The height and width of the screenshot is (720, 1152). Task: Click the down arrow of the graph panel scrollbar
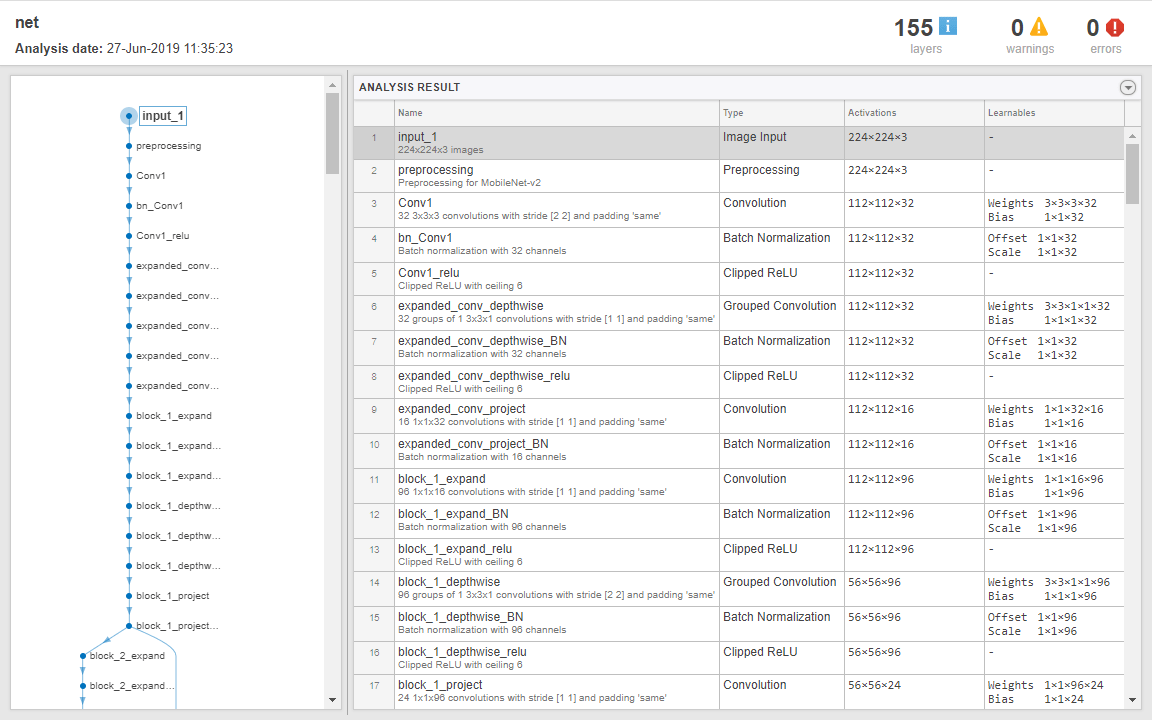(332, 700)
